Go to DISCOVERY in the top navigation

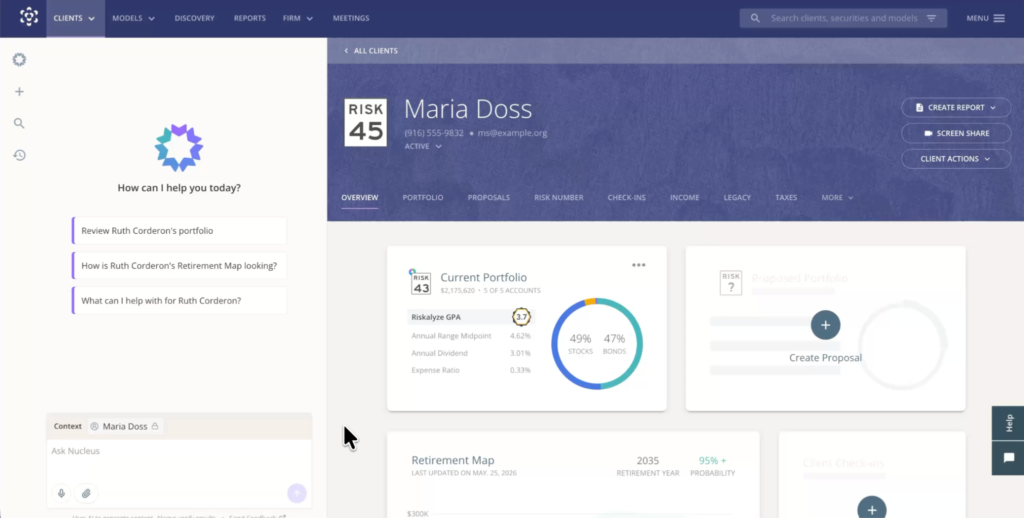(194, 18)
